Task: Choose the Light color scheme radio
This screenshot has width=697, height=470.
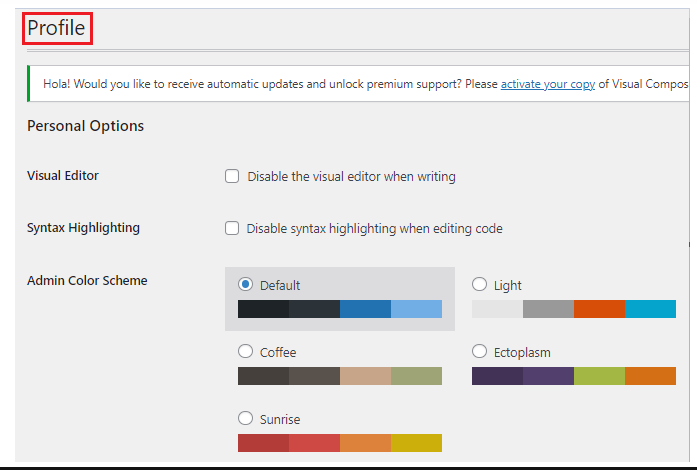Action: (x=479, y=284)
